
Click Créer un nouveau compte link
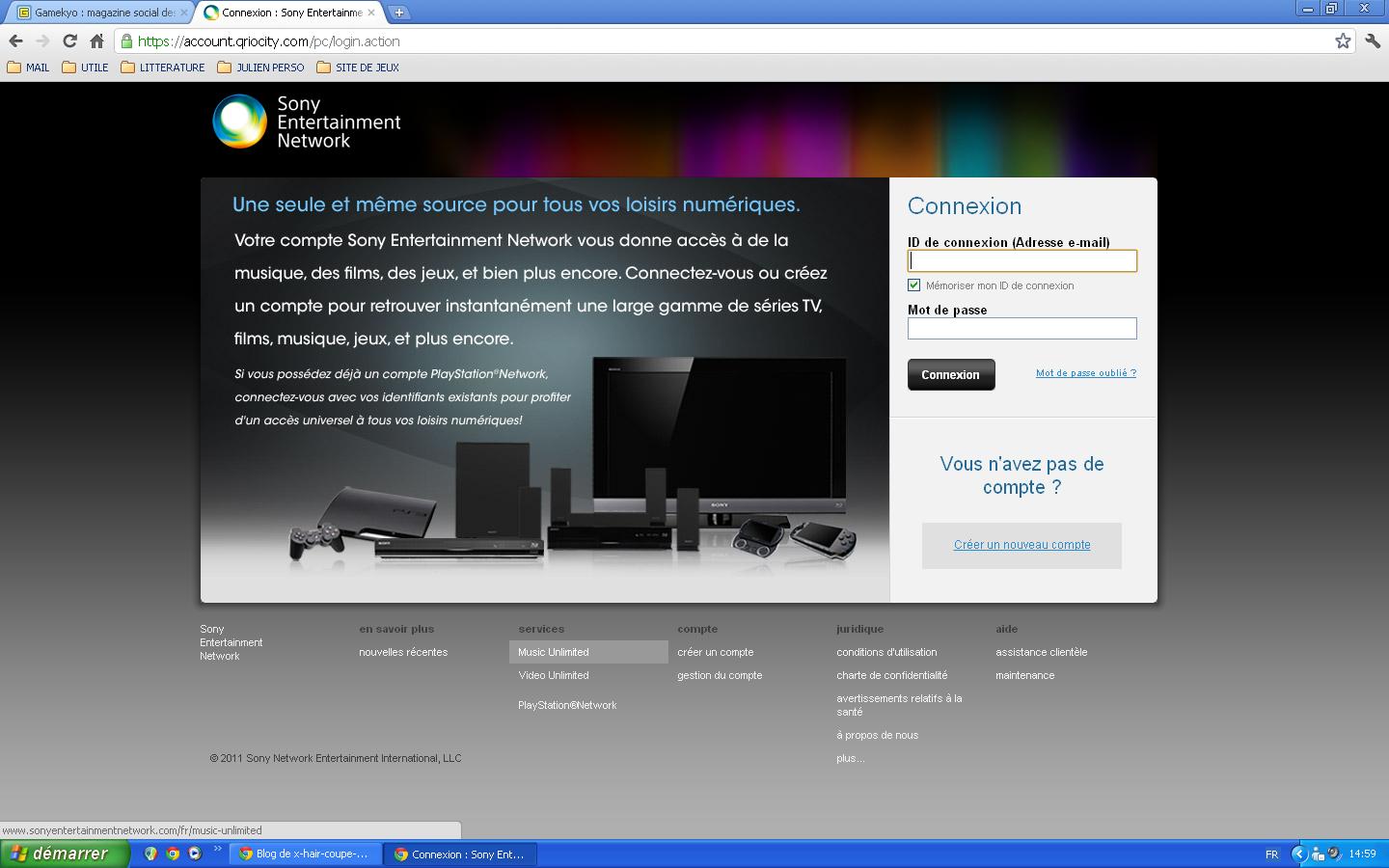[1022, 545]
